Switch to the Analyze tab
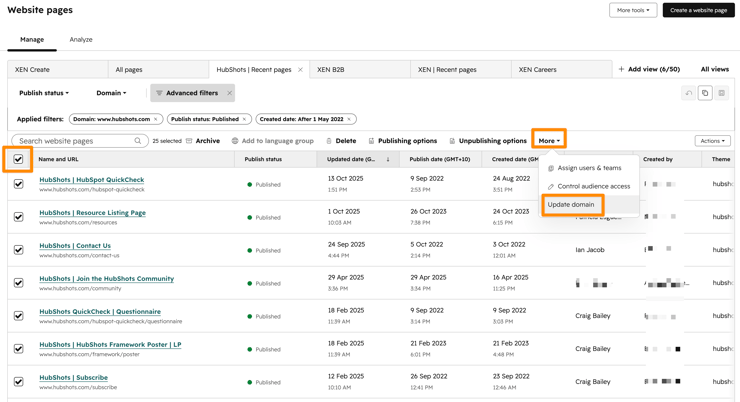This screenshot has height=402, width=740. click(x=81, y=40)
